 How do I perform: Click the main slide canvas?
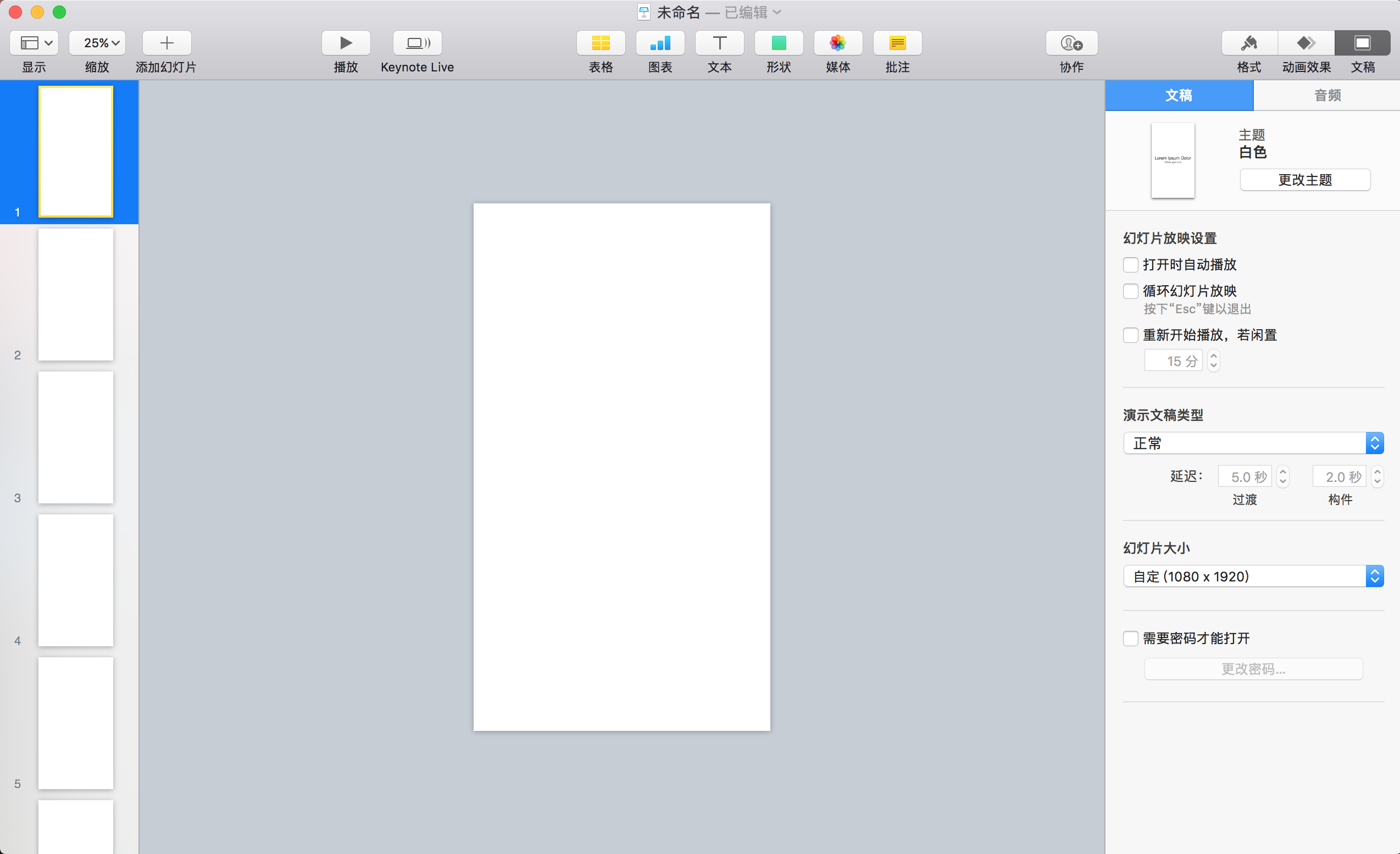[x=622, y=467]
